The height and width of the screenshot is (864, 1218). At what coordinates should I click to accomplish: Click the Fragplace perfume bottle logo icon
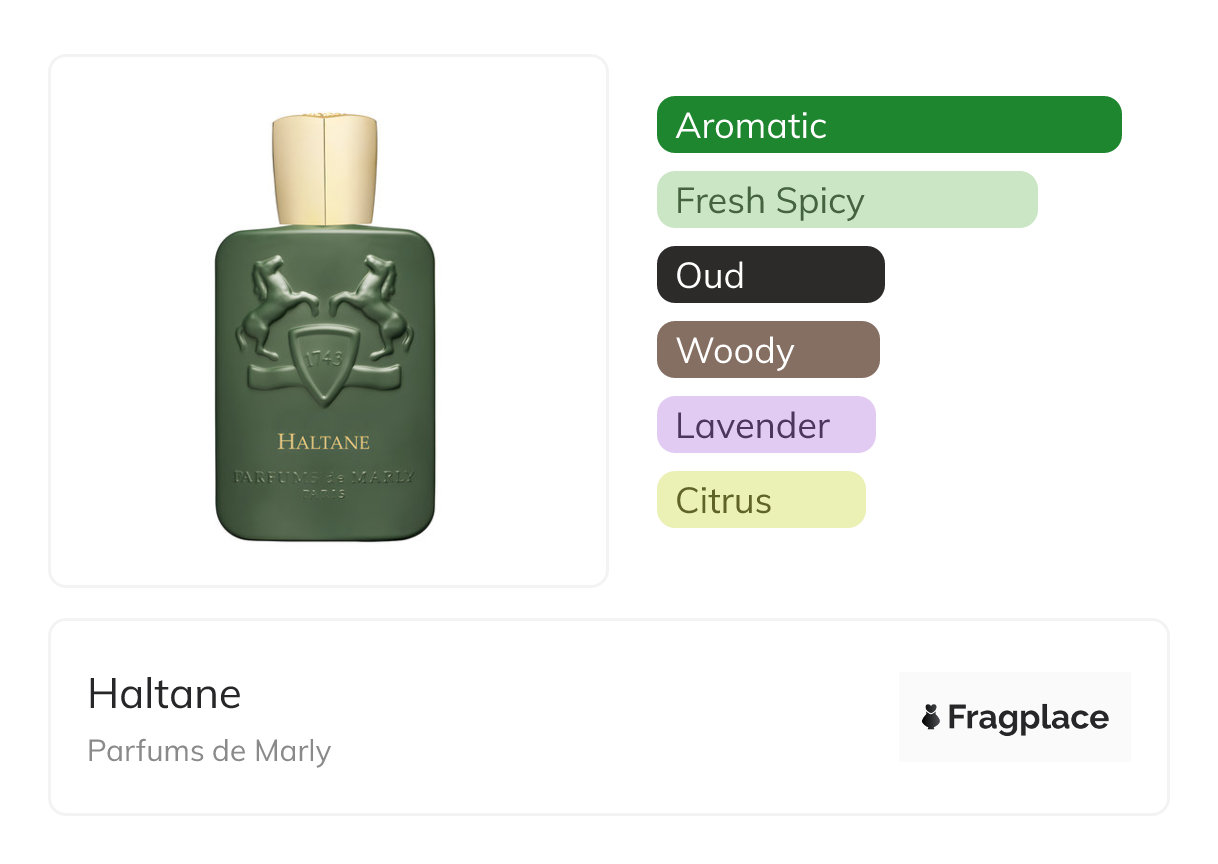tap(931, 717)
